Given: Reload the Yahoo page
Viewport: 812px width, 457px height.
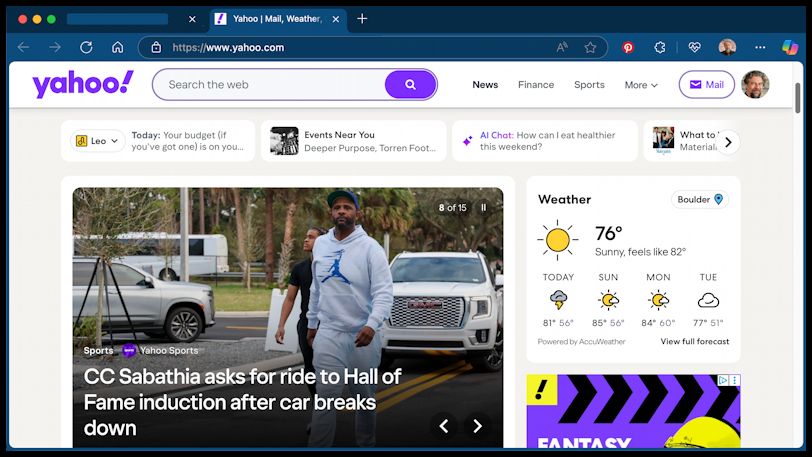Looking at the screenshot, I should click(x=86, y=48).
